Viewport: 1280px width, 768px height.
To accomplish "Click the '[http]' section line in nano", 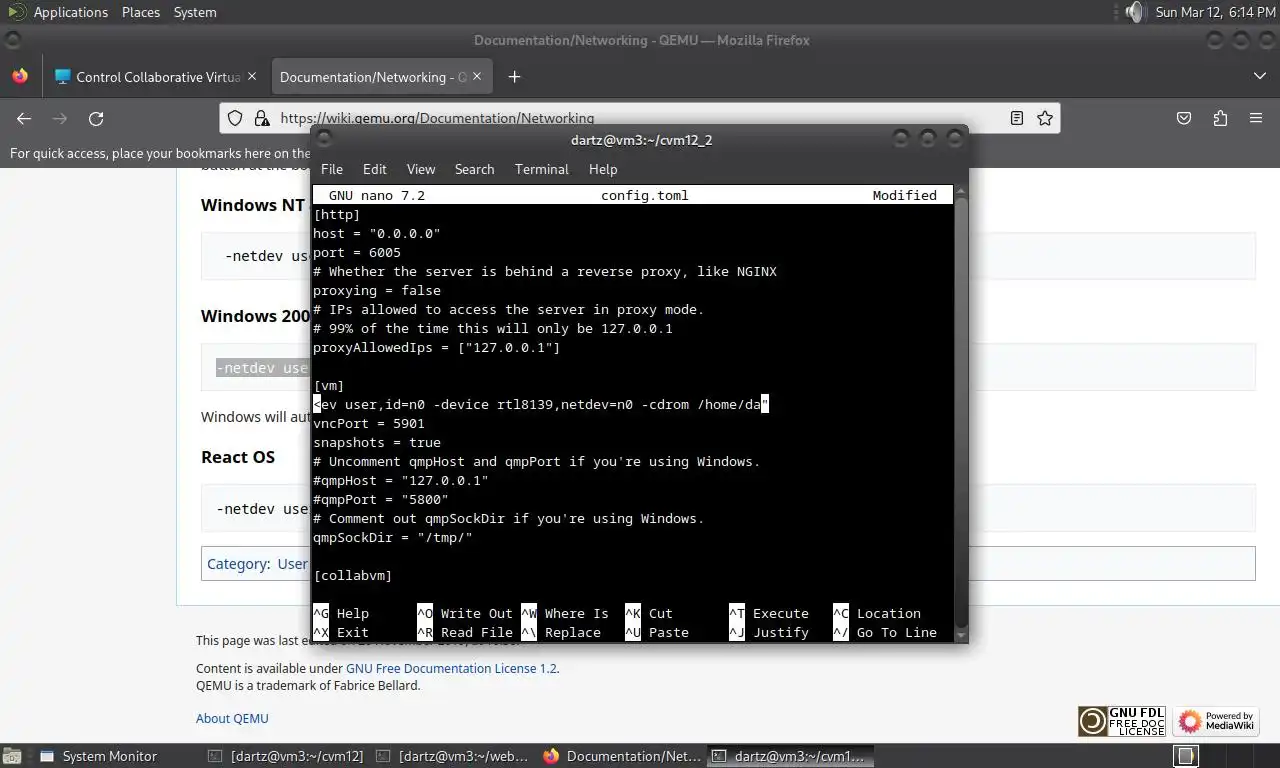I will 337,214.
